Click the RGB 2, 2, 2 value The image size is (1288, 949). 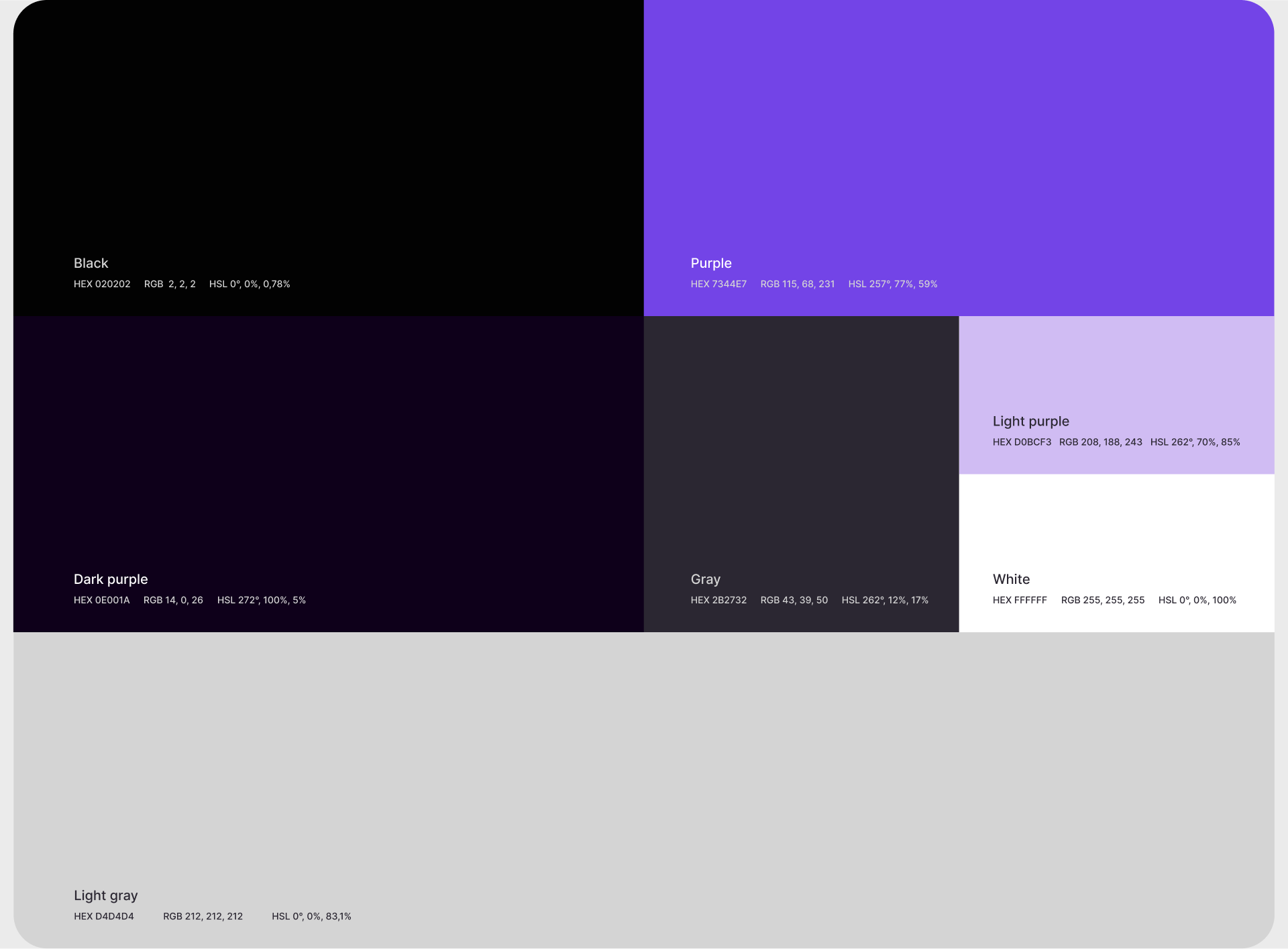pos(170,284)
